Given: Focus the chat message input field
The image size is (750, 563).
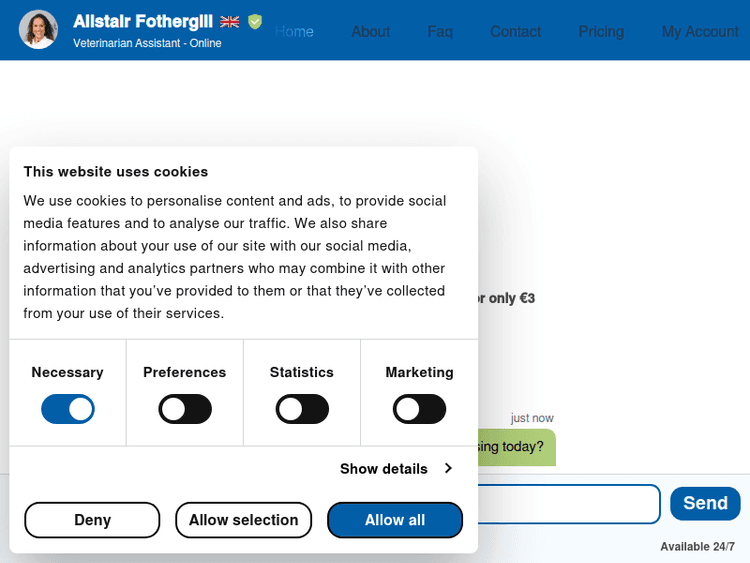Looking at the screenshot, I should click(x=568, y=504).
